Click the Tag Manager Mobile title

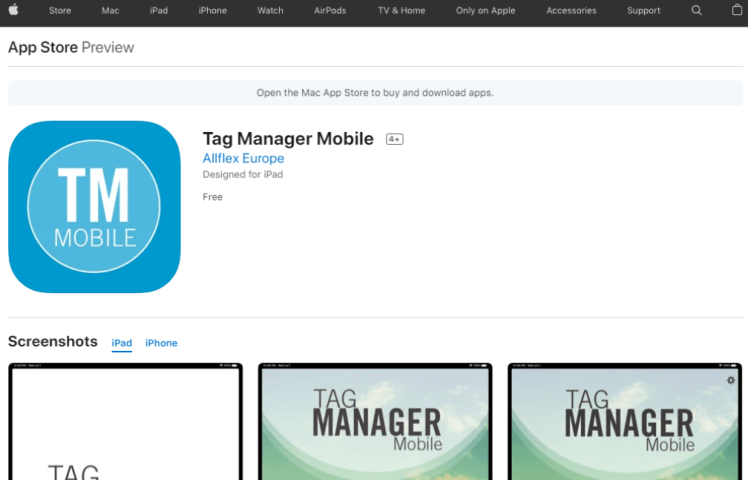click(288, 139)
